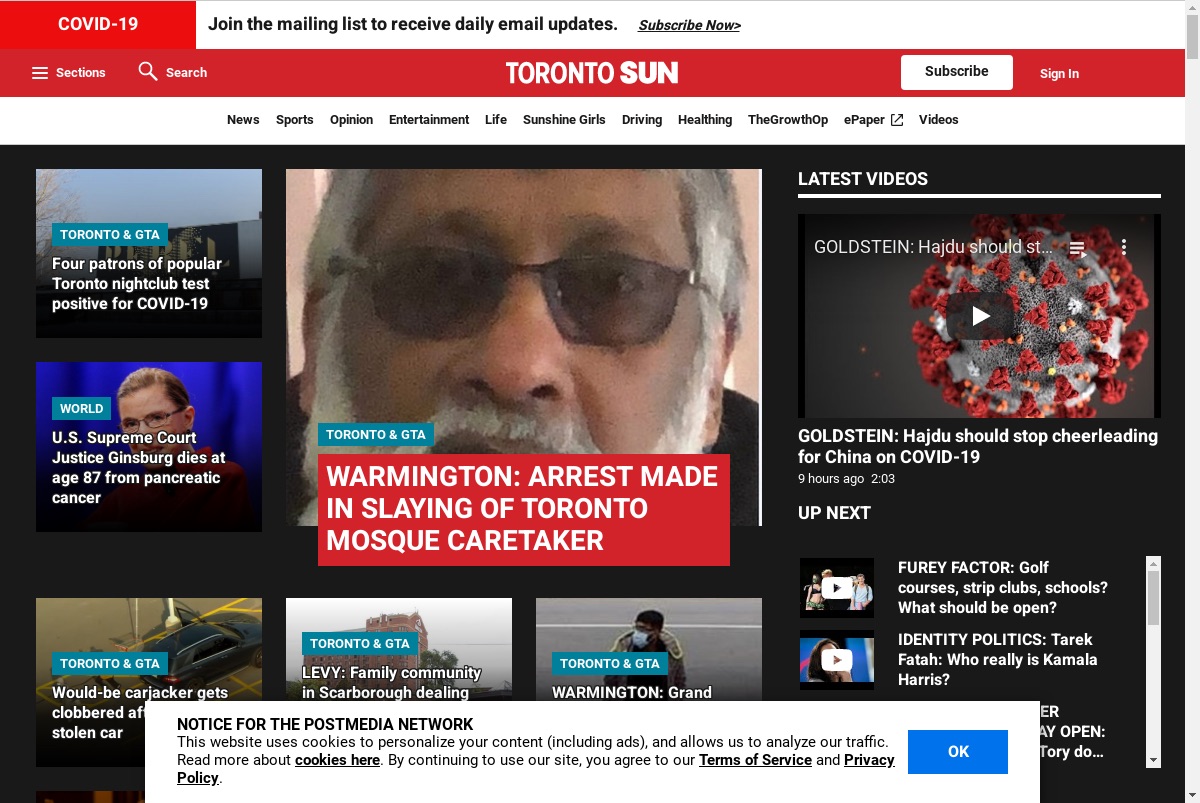Click the Up Next list scrollbar thumb
The width and height of the screenshot is (1200, 803).
pos(1153,598)
